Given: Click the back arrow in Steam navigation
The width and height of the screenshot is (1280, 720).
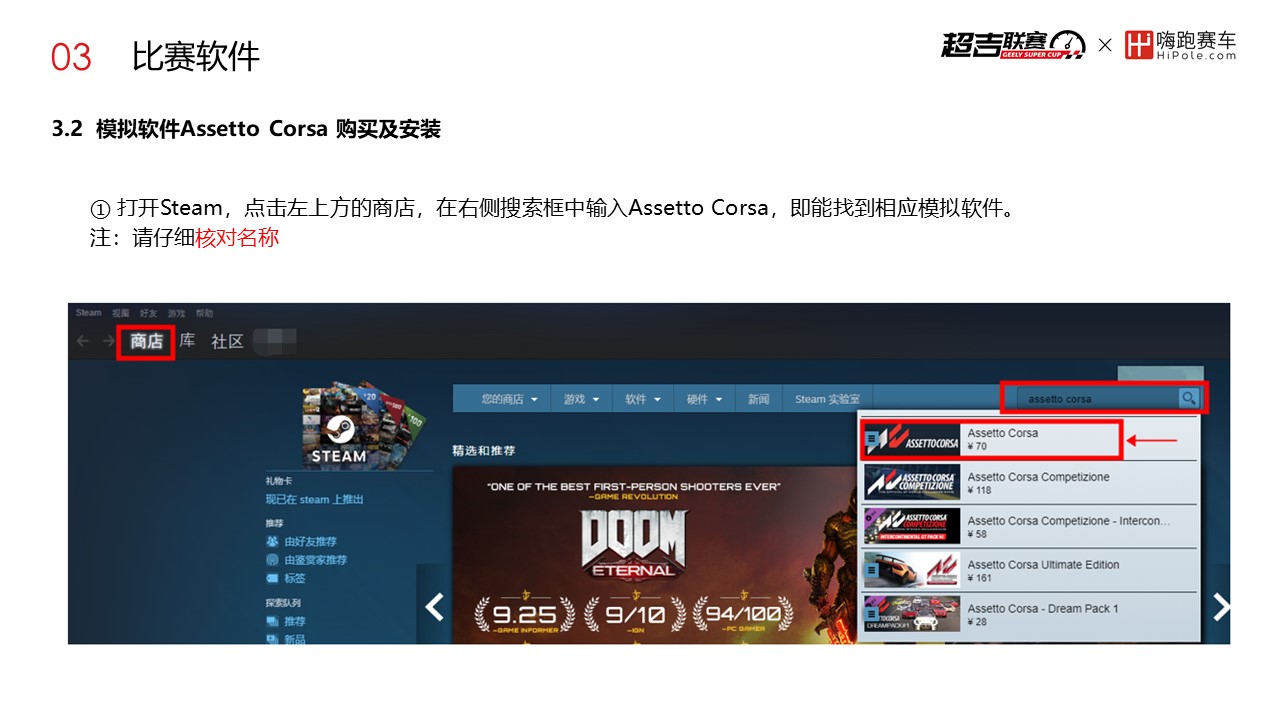Looking at the screenshot, I should click(x=83, y=341).
